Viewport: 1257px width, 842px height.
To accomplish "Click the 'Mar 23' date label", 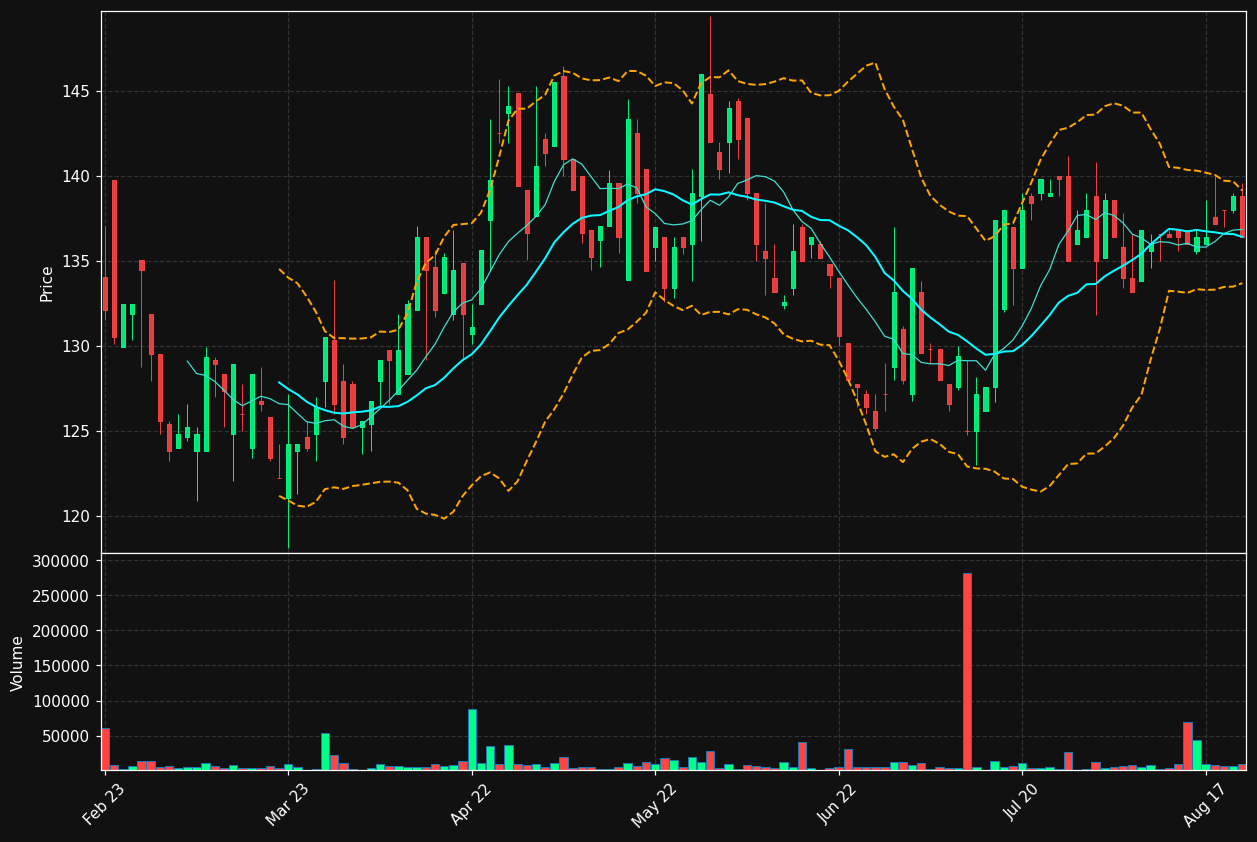I will [x=288, y=804].
